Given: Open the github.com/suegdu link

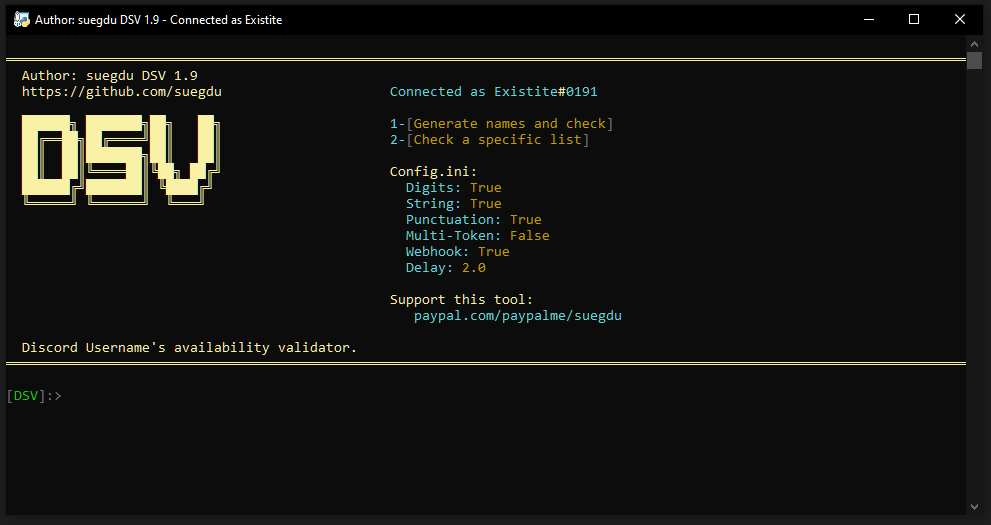Looking at the screenshot, I should [x=121, y=91].
